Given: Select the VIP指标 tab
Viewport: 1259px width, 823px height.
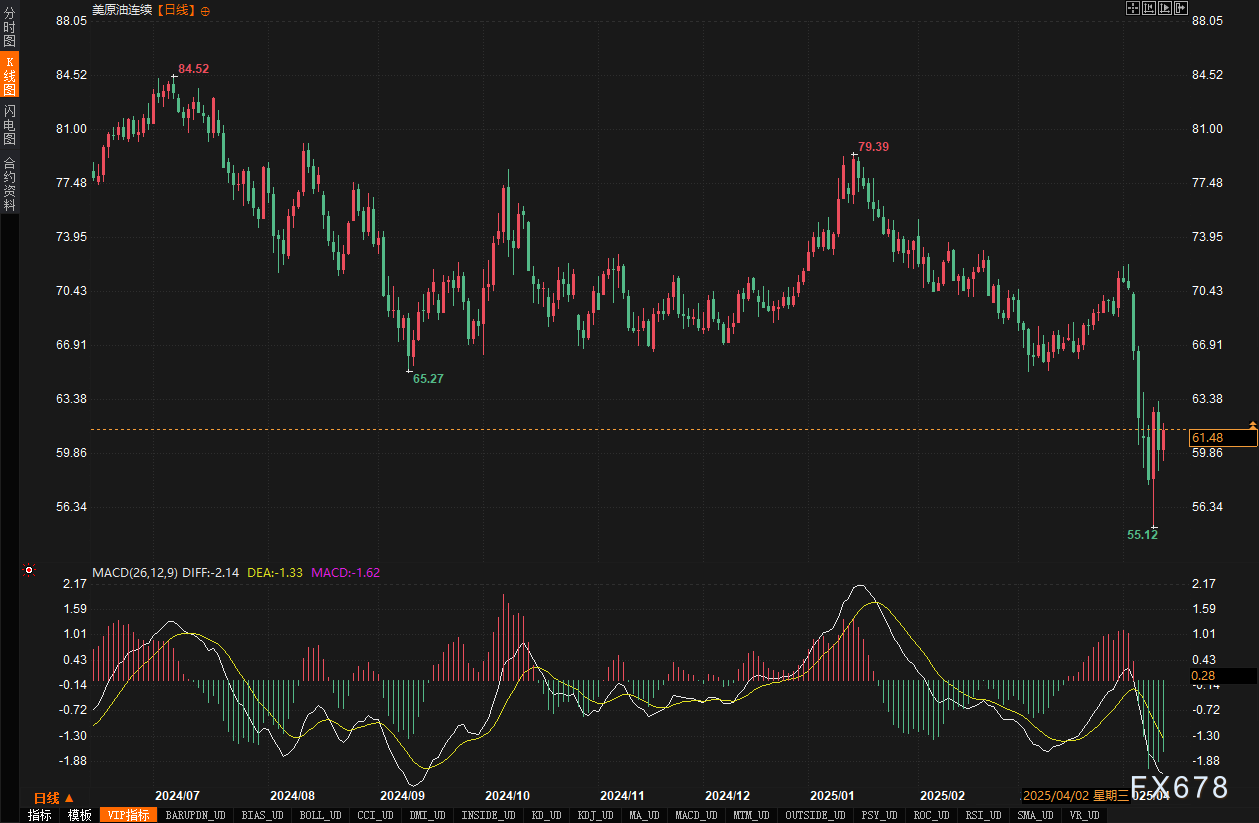Looking at the screenshot, I should point(128,815).
